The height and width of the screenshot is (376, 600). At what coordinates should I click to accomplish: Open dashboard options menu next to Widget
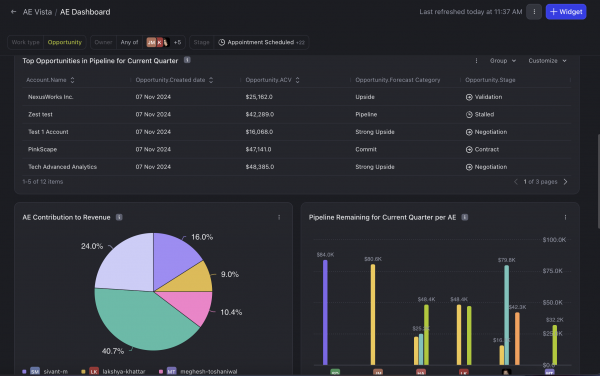(534, 12)
